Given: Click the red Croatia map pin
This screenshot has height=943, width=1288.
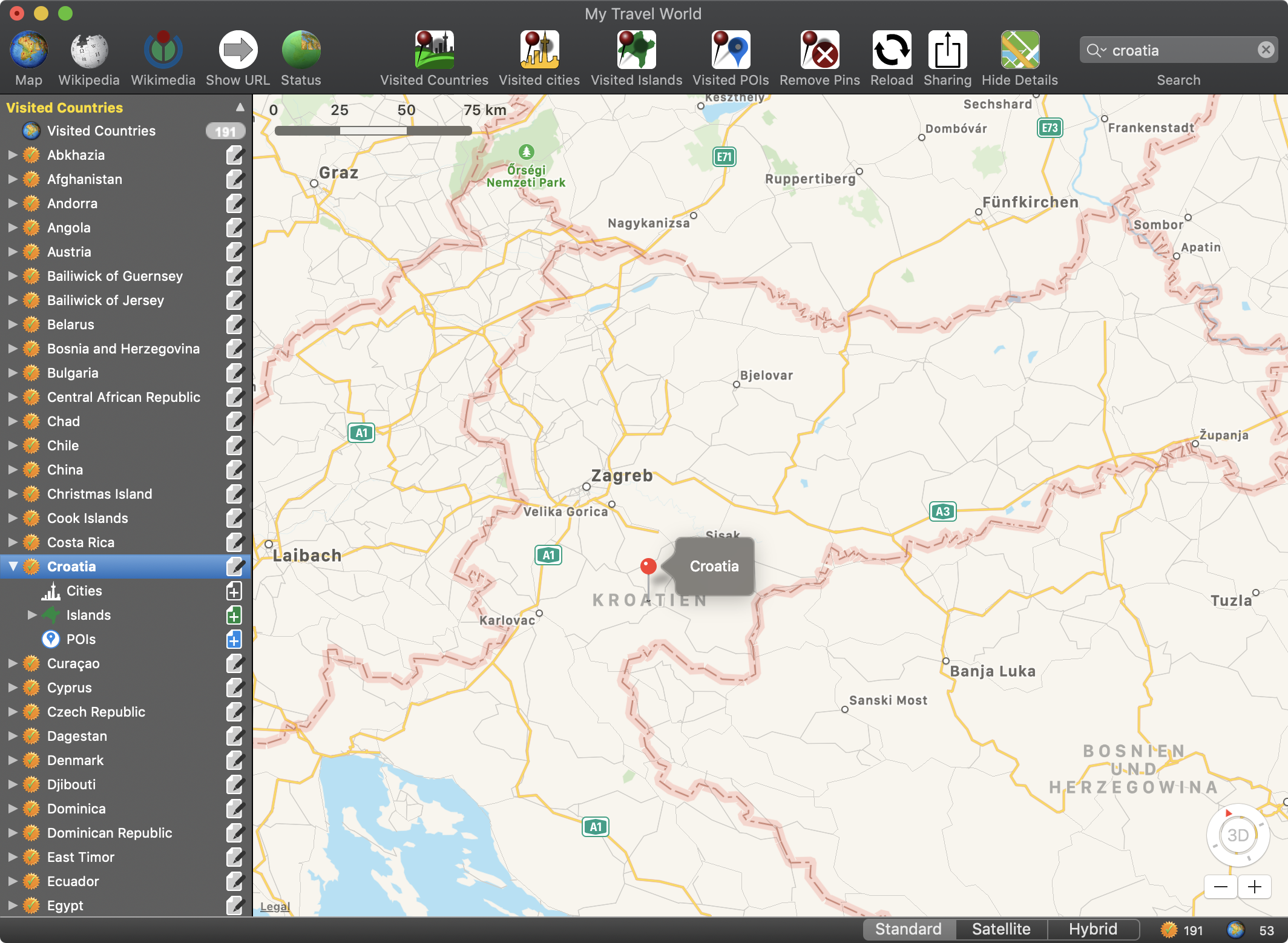Looking at the screenshot, I should (x=648, y=567).
